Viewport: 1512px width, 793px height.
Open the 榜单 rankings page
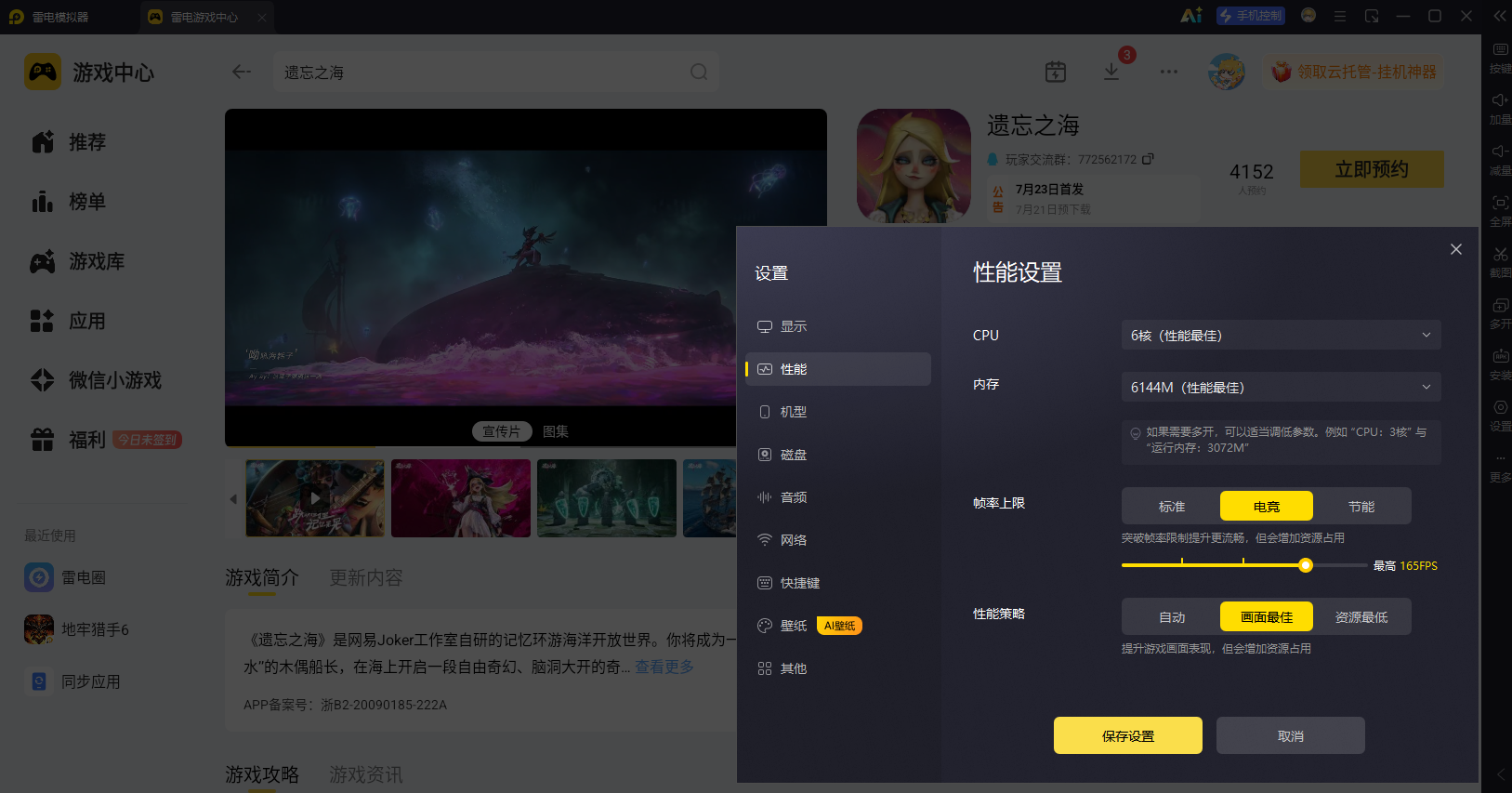(69, 202)
